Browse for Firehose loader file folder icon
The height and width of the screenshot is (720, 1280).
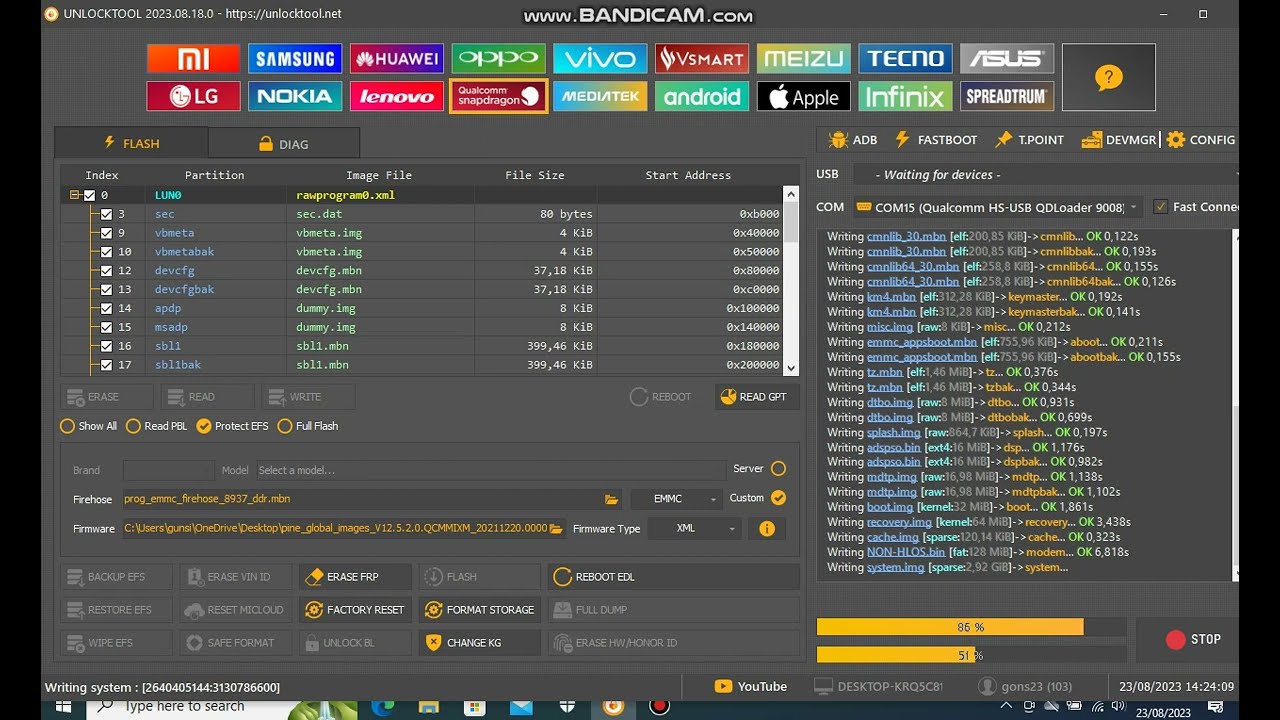(611, 499)
